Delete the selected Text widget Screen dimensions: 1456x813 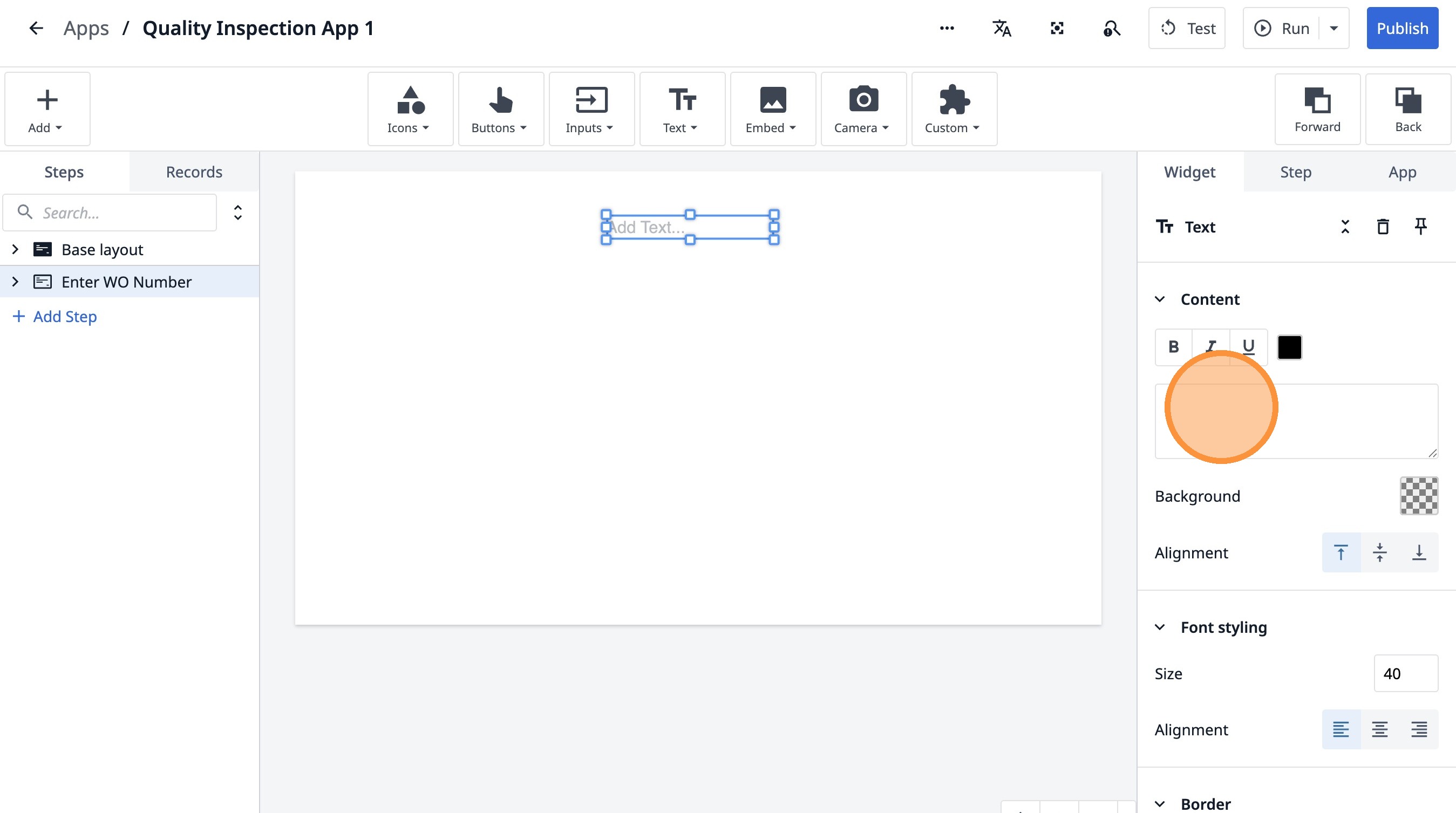pyautogui.click(x=1383, y=227)
